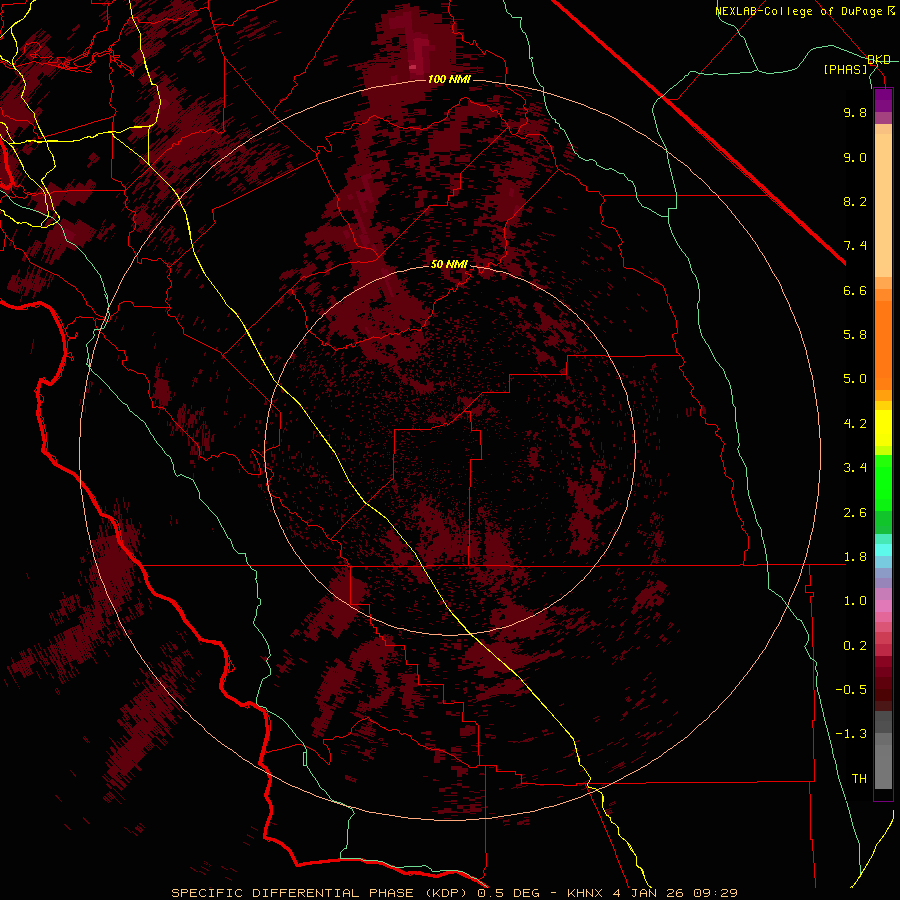Click the TH threshold label
The height and width of the screenshot is (900, 900).
(x=859, y=779)
